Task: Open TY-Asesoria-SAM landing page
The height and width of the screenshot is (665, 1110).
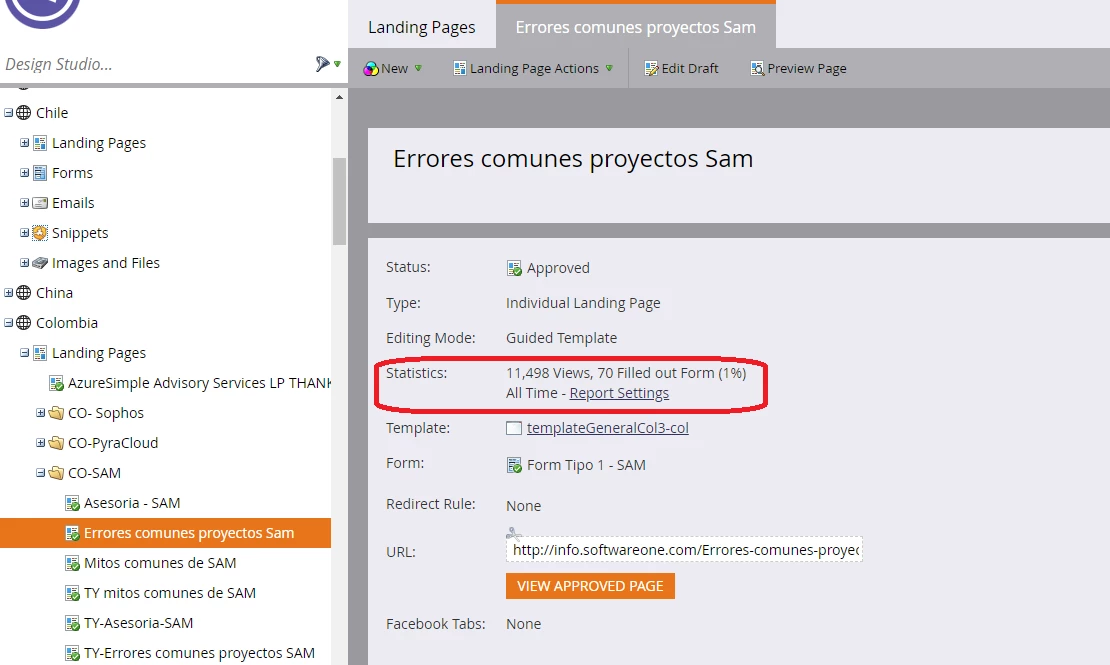Action: tap(138, 623)
